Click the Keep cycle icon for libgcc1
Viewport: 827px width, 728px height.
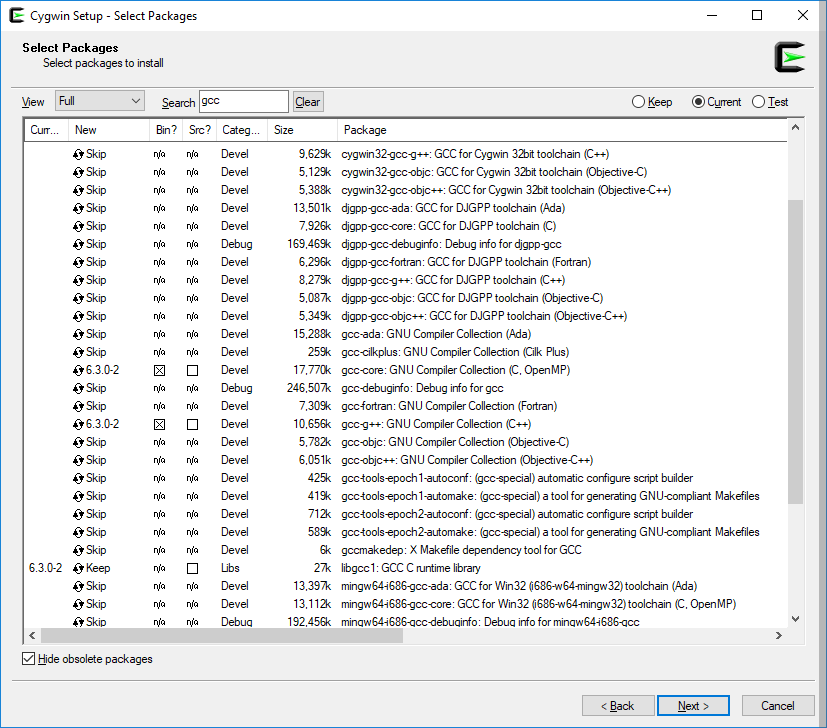tap(78, 568)
